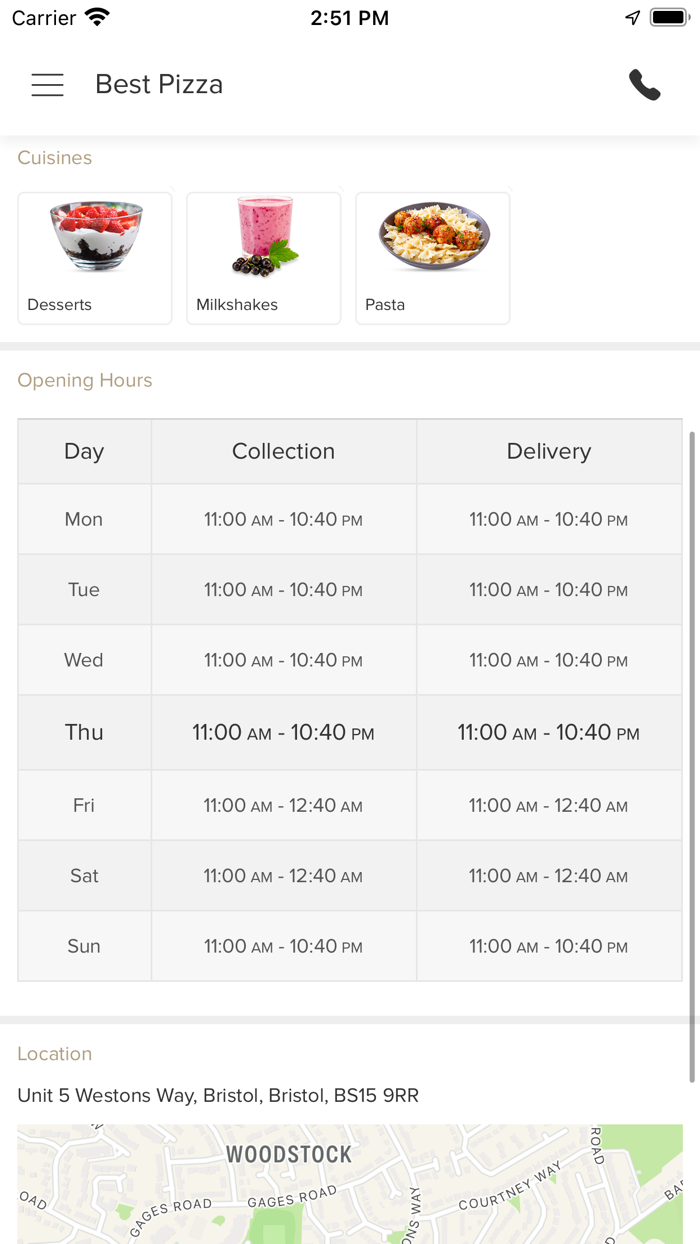Select the Sun row day cell
The height and width of the screenshot is (1244, 700).
(84, 946)
